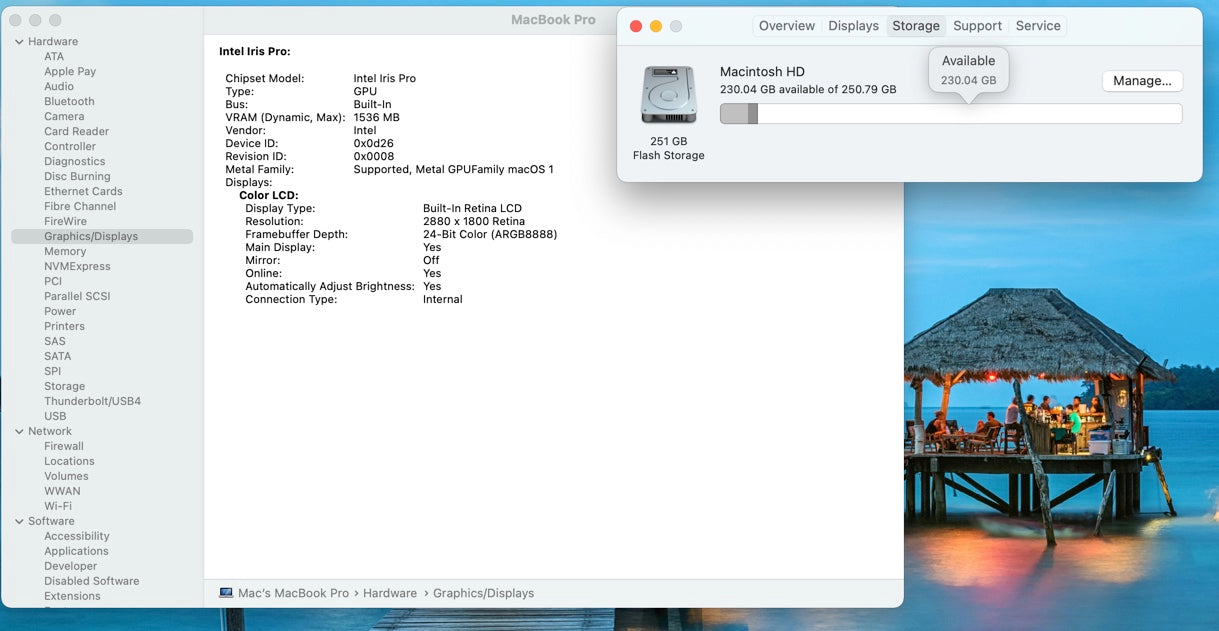Click the red close button of the Storage window
This screenshot has height=631, width=1219.
635,26
